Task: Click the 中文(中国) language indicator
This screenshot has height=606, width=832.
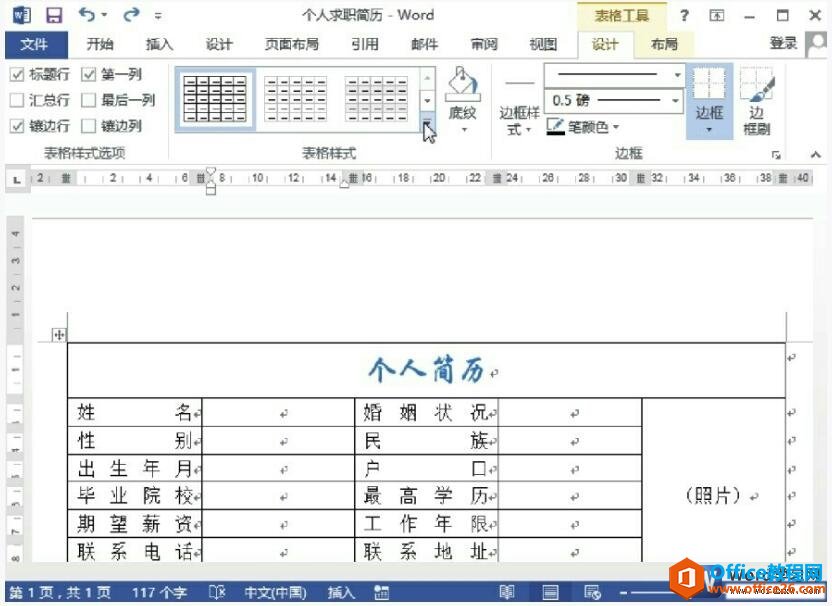Action: coord(275,592)
